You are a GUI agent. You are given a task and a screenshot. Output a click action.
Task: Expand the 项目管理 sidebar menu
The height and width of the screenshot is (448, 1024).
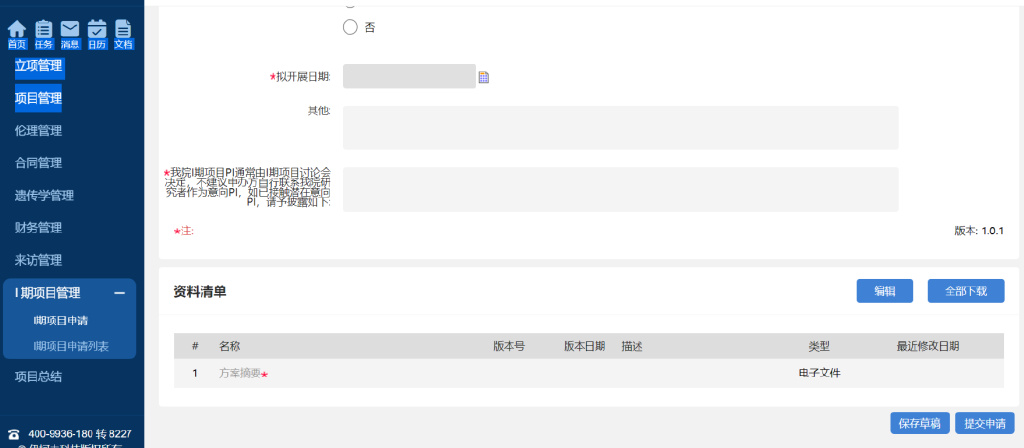point(38,98)
